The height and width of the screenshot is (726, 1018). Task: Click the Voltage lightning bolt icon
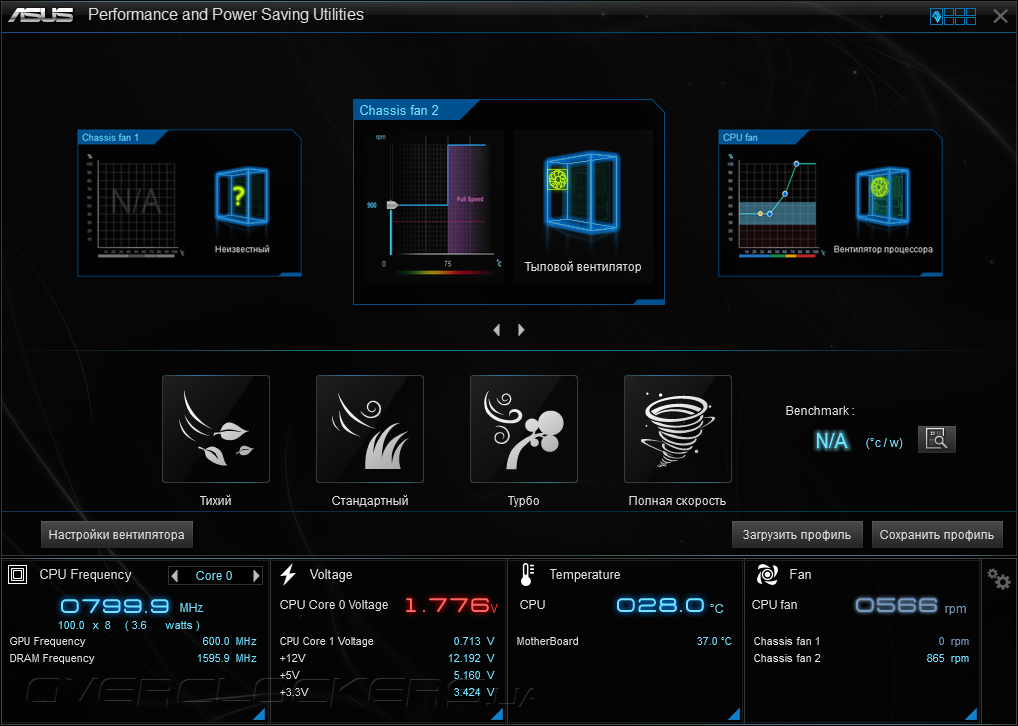coord(288,574)
